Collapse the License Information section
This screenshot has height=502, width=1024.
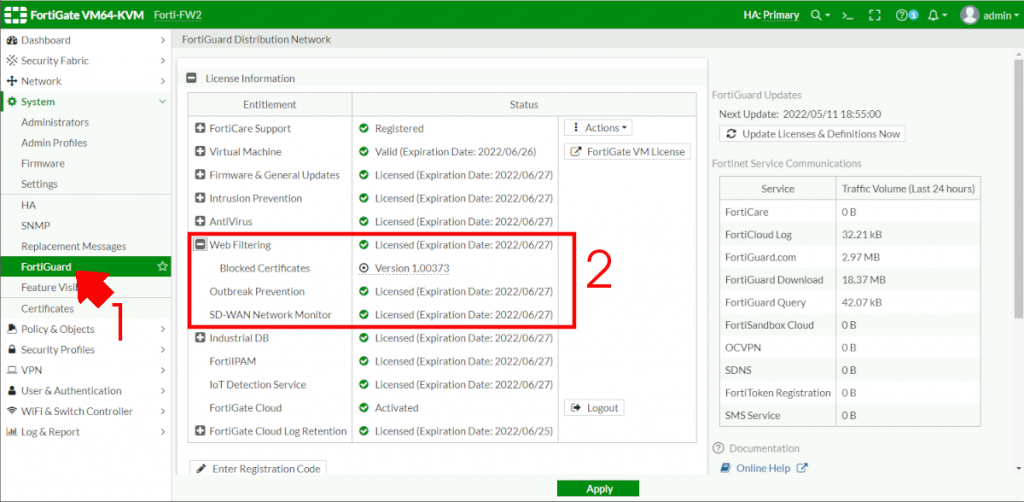pos(191,78)
